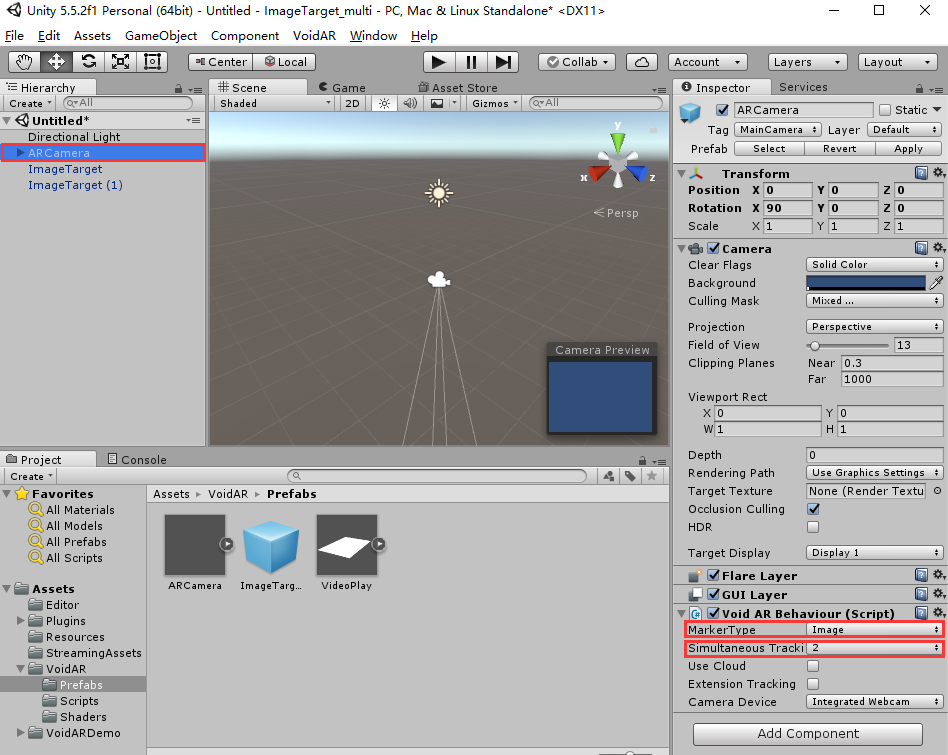The height and width of the screenshot is (755, 948).
Task: Open the Layer Default dropdown
Action: tap(904, 130)
